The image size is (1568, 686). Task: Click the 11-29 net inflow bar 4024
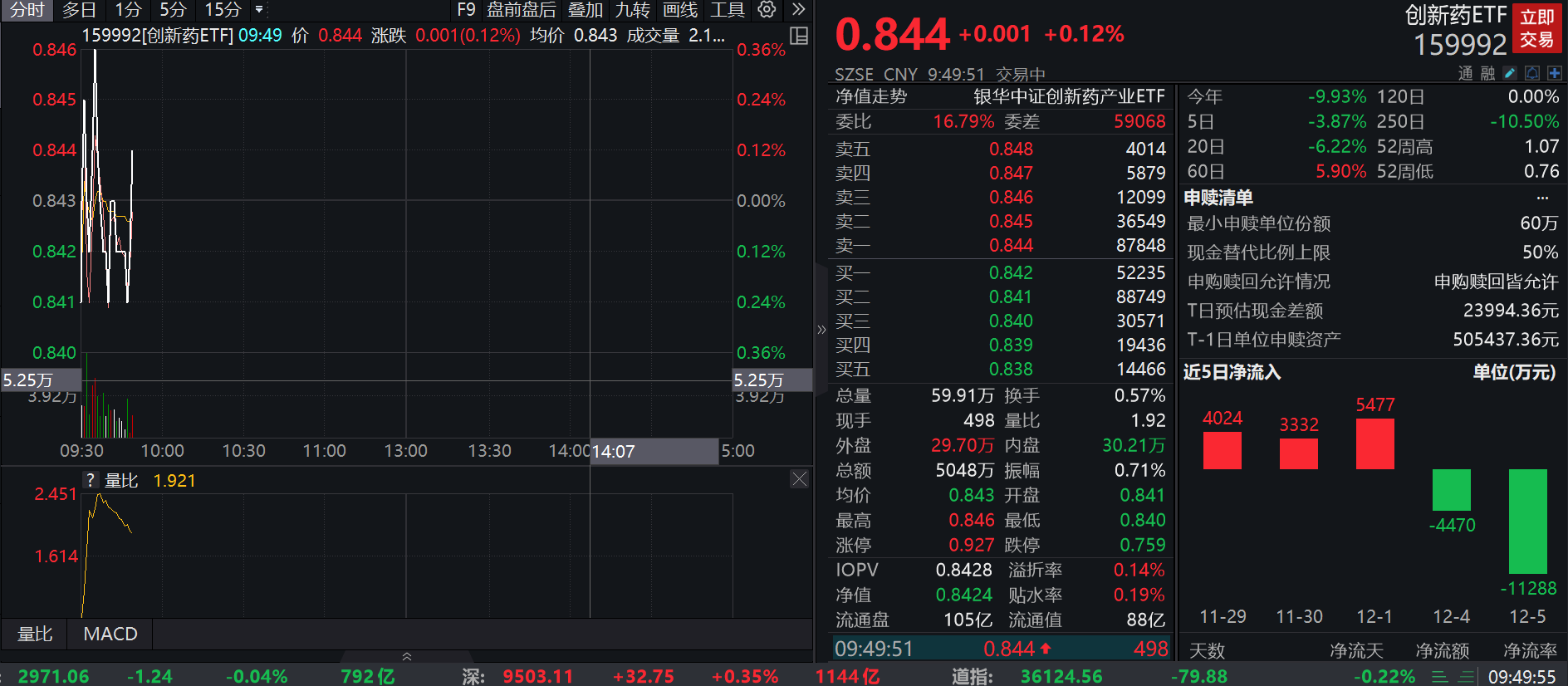tap(1223, 450)
